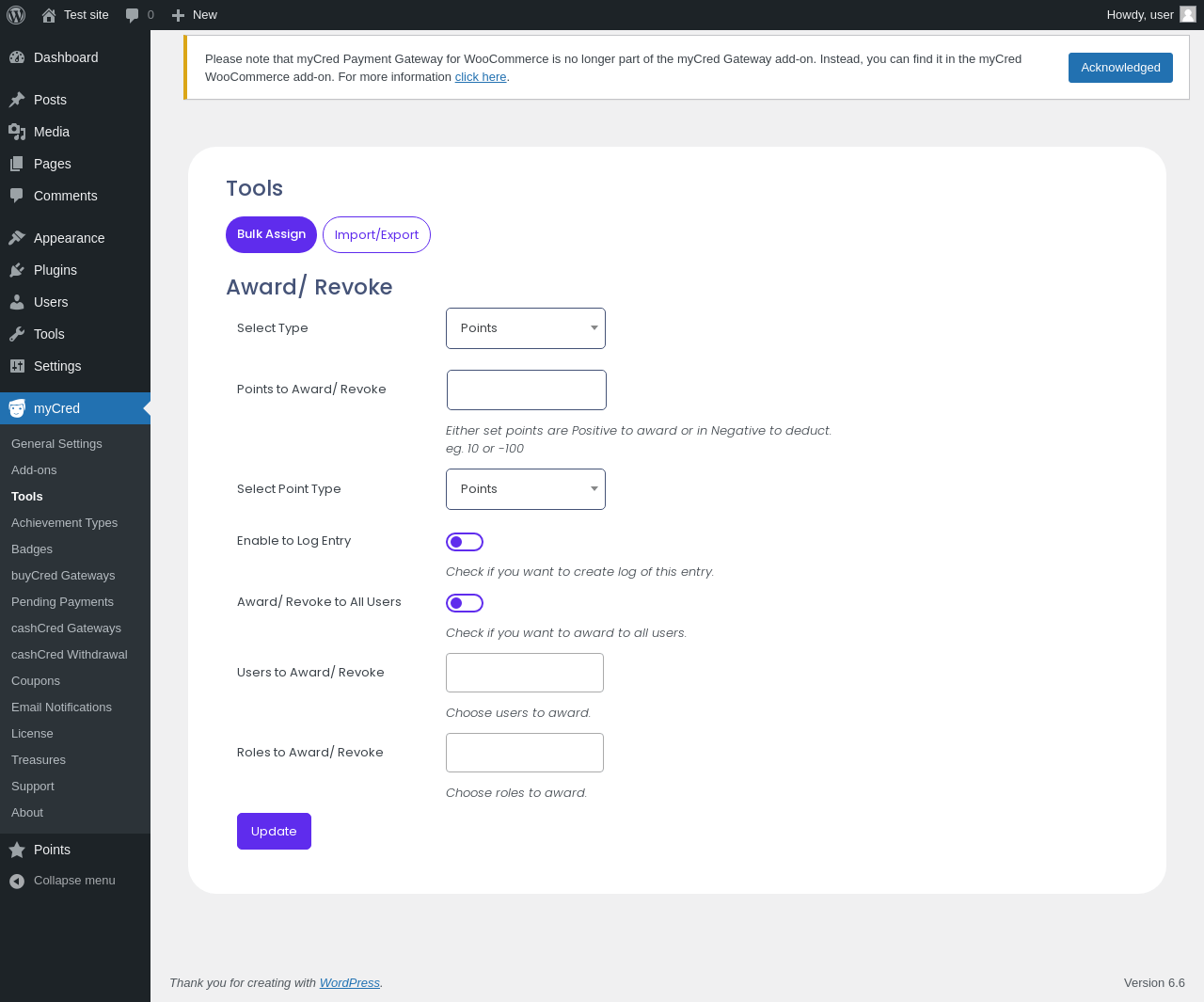This screenshot has height=1002, width=1204.
Task: Click the Tools wrench icon
Action: click(17, 334)
